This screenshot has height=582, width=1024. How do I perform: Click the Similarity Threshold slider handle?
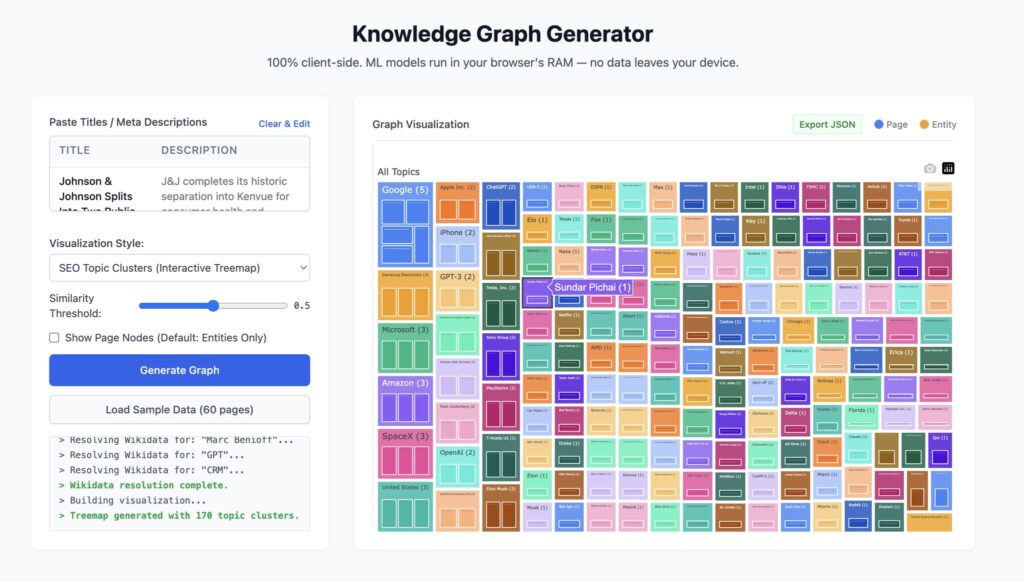pos(213,306)
